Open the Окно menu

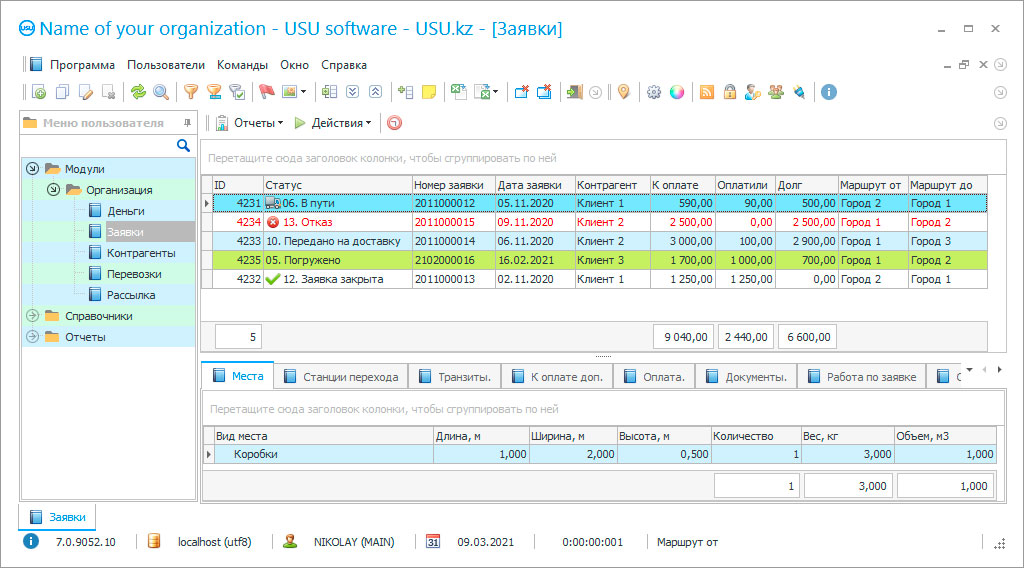click(x=295, y=65)
